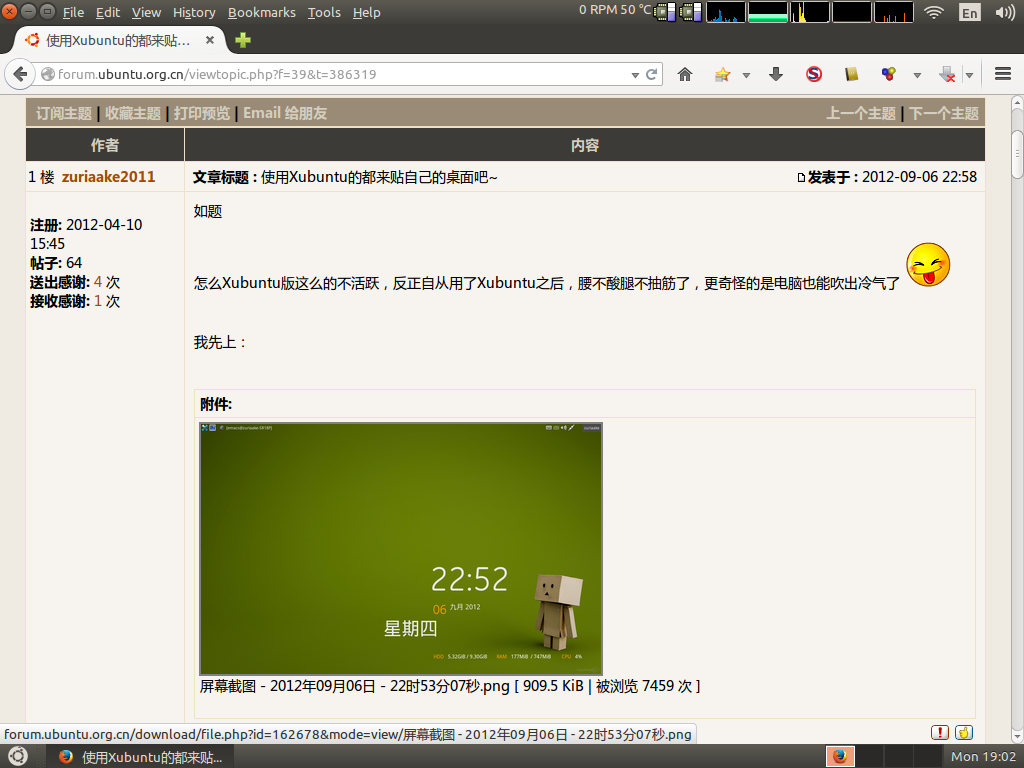Screen dimensions: 1024x768
Task: Open the Edit menu
Action: [108, 12]
